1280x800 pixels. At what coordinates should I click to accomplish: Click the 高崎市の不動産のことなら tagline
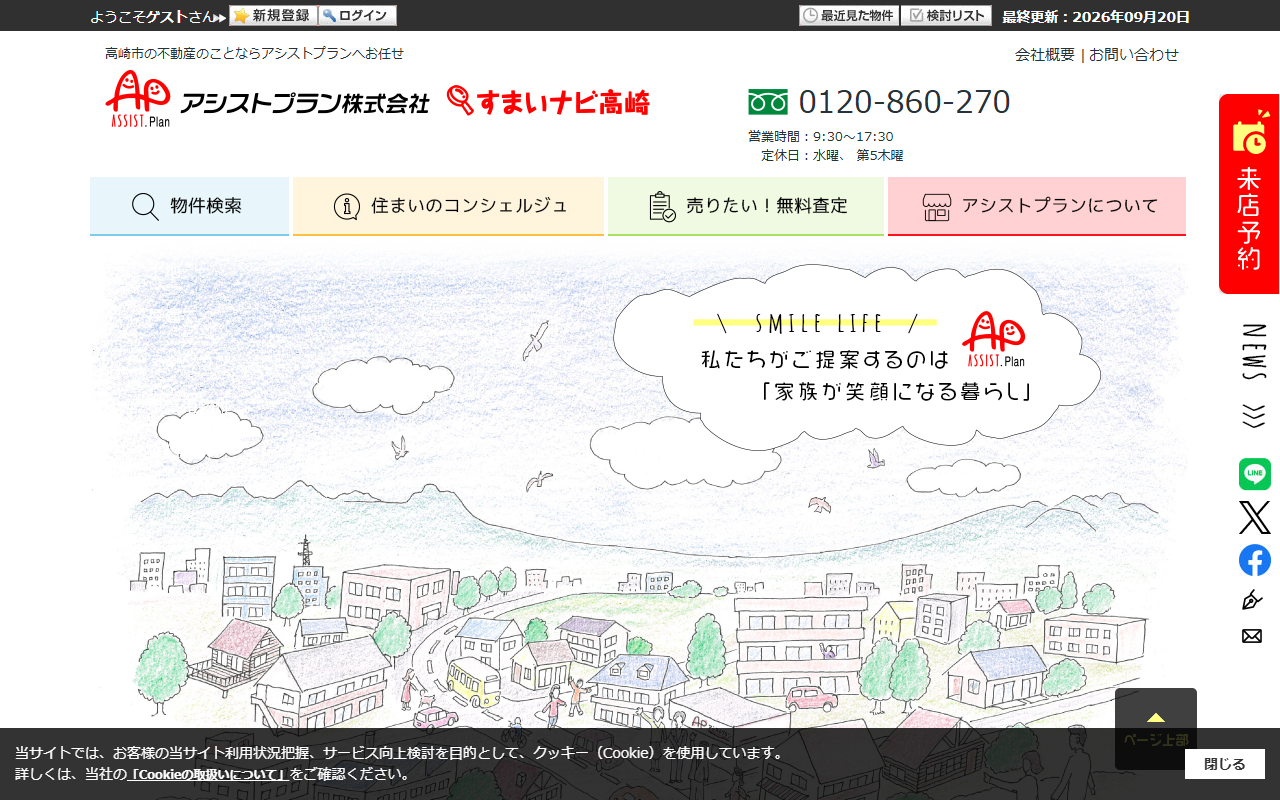254,54
